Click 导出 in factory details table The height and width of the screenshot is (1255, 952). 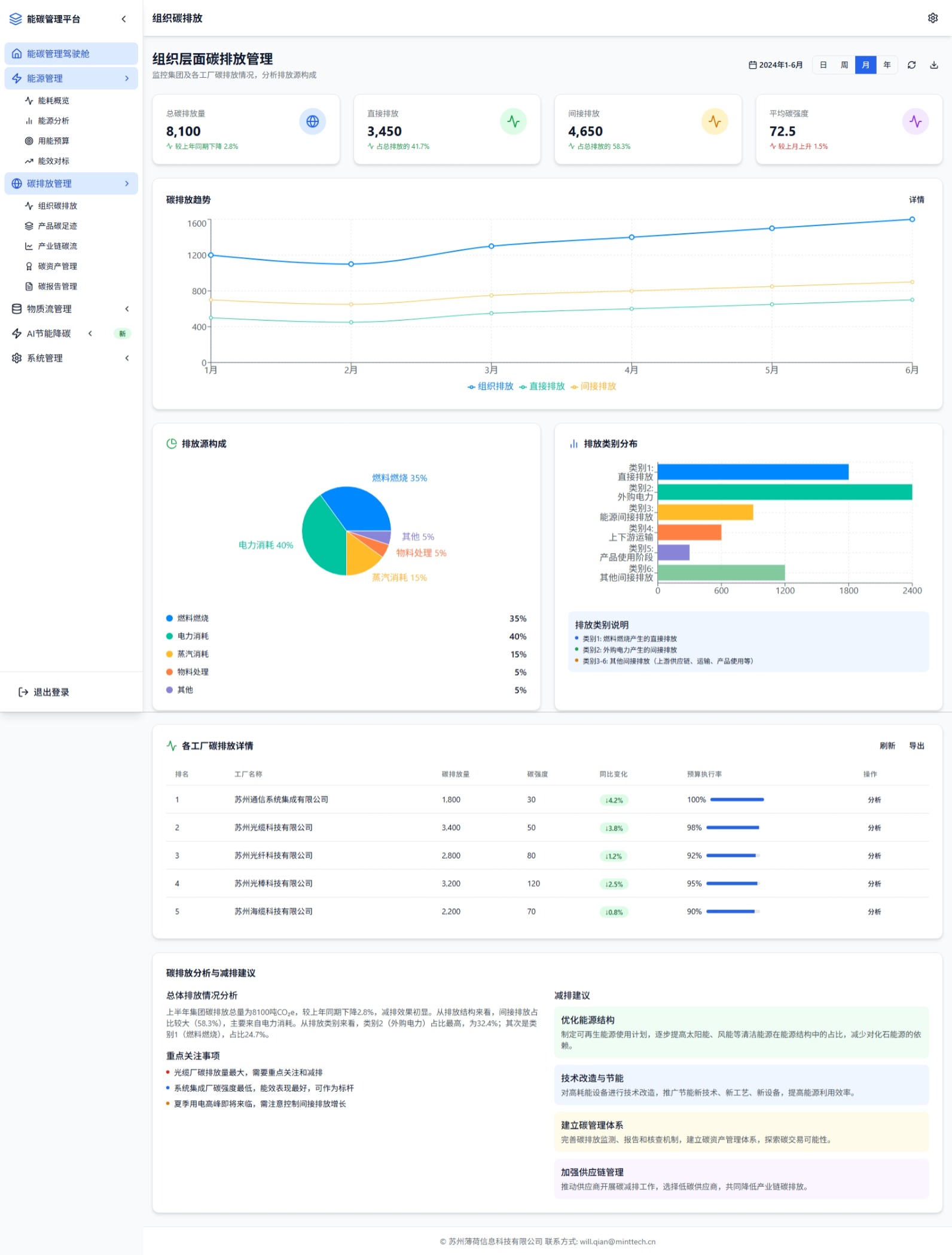tap(916, 746)
